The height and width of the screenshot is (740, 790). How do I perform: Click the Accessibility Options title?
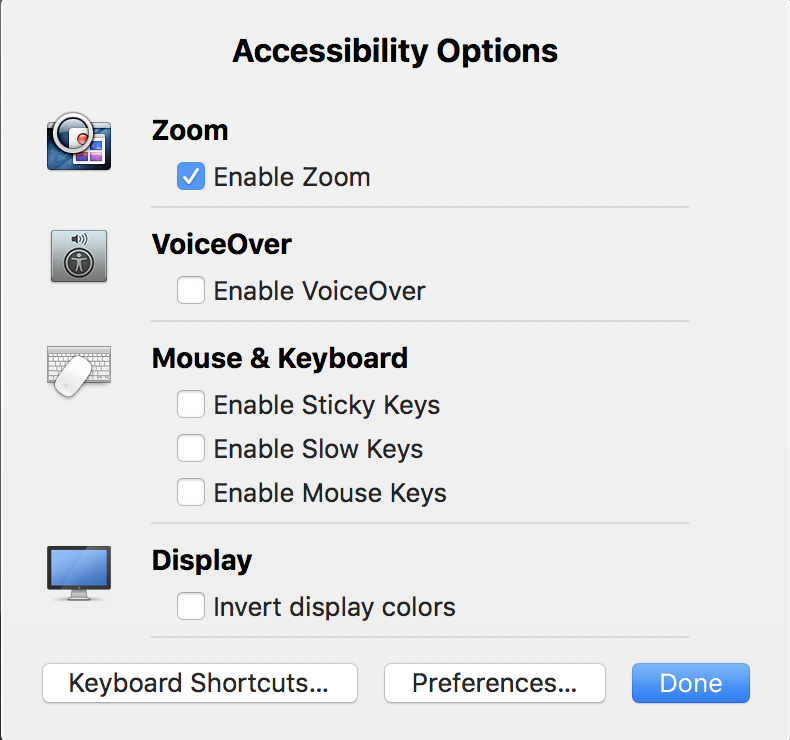[395, 51]
